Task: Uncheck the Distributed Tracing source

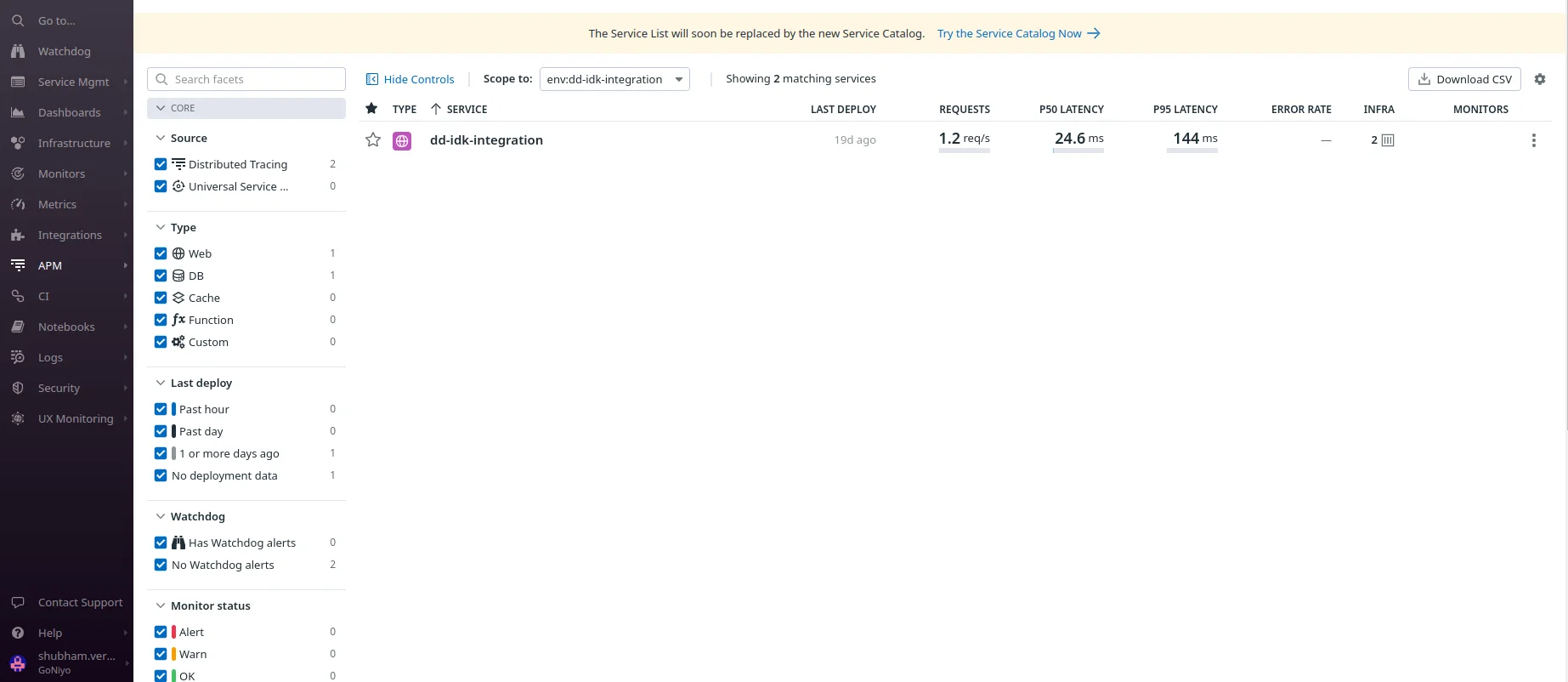Action: (x=161, y=164)
